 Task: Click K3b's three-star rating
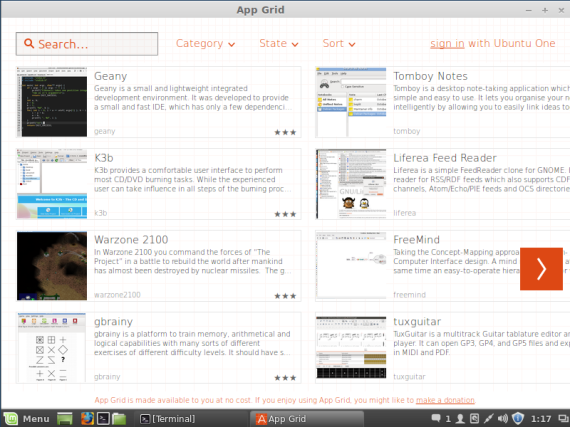[285, 214]
